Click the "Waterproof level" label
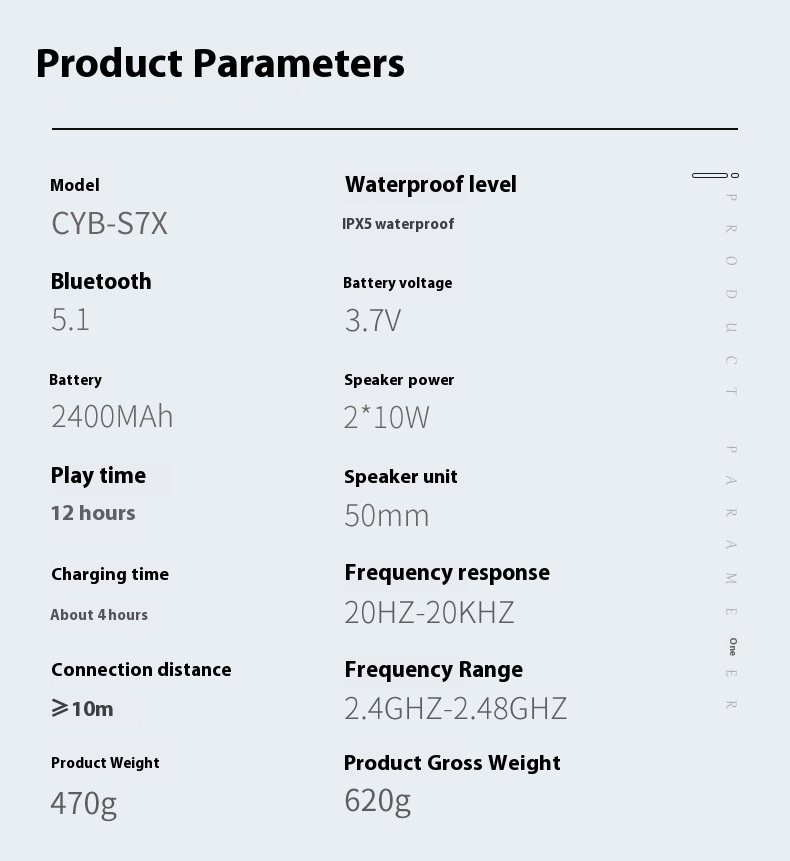This screenshot has width=790, height=861. coord(431,185)
